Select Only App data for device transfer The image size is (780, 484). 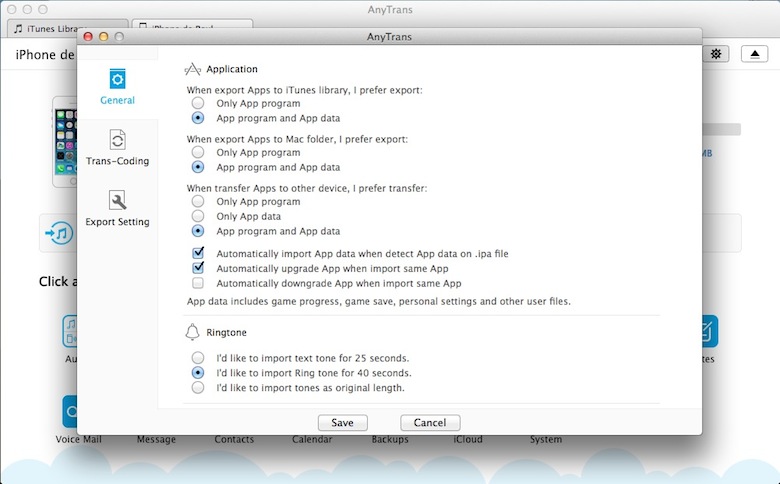(x=198, y=216)
